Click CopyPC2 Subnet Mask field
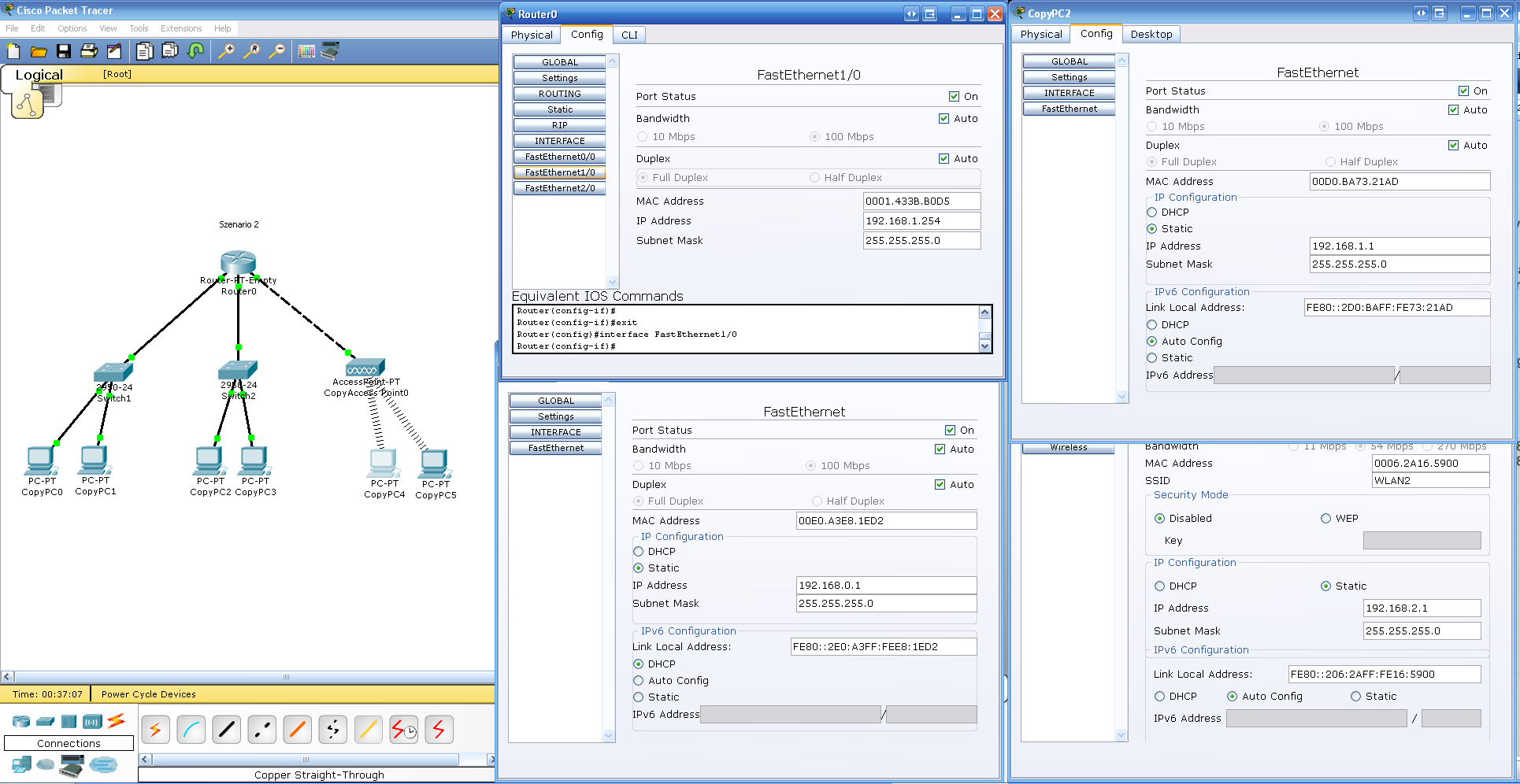Viewport: 1520px width, 784px height. [x=1400, y=264]
